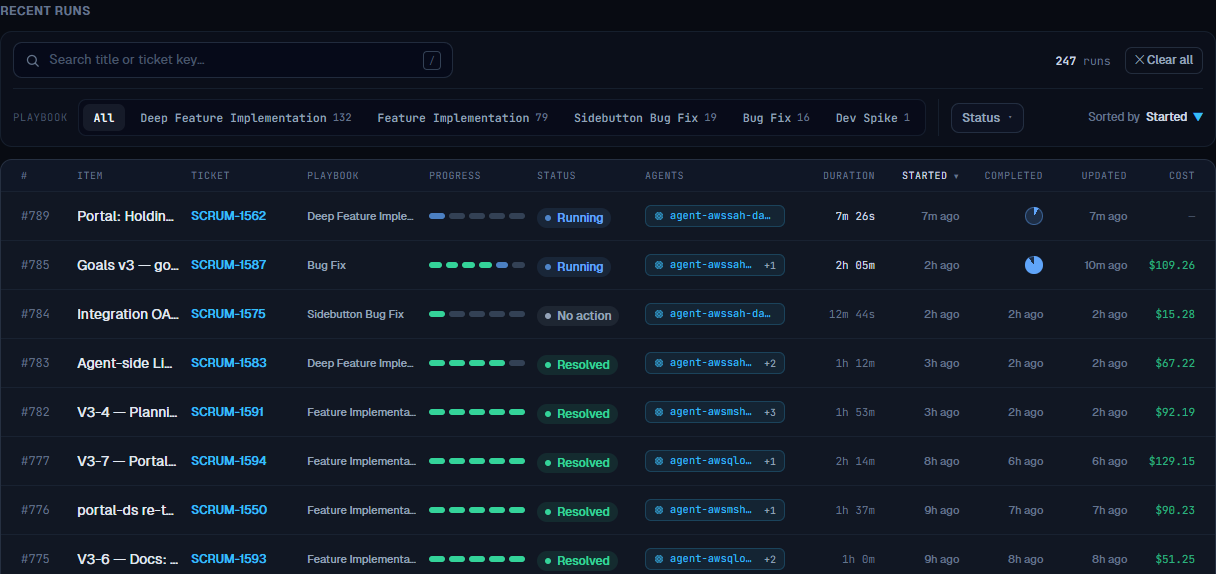
Task: Open ticket SCRUM-1591
Action: tap(227, 412)
